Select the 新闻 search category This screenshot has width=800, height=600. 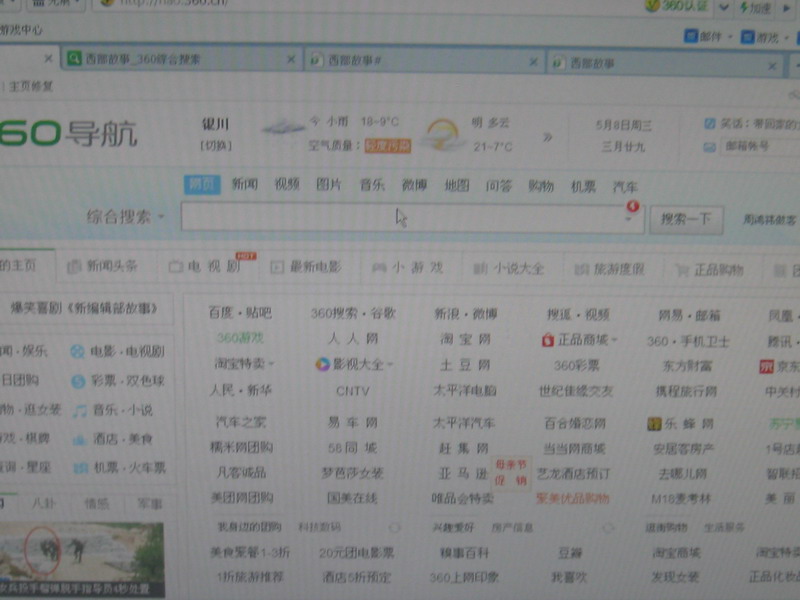(x=245, y=184)
